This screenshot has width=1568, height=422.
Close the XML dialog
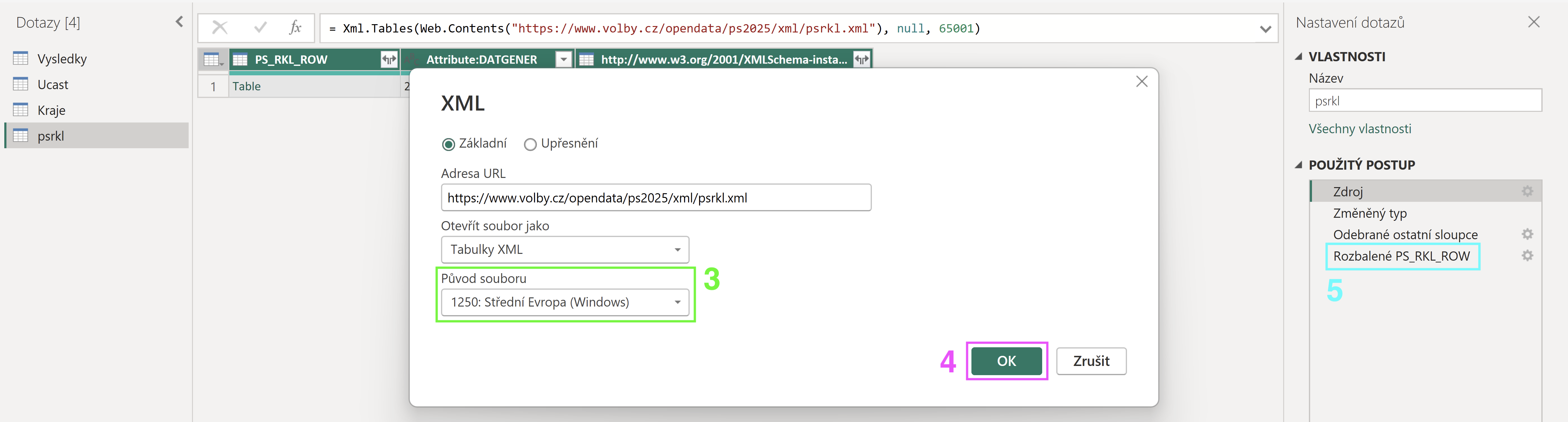pos(1141,81)
